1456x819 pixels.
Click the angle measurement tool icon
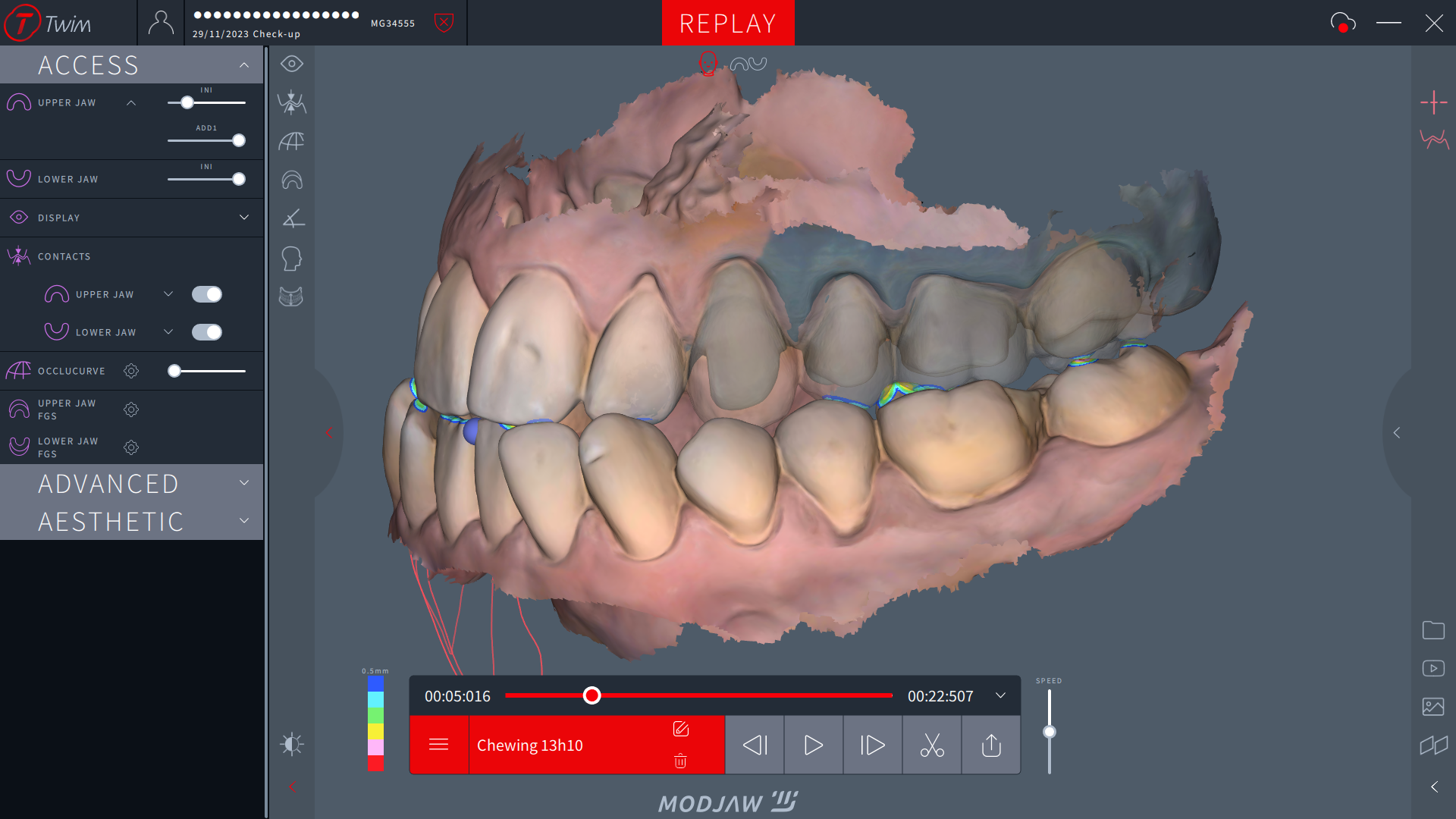[x=293, y=219]
